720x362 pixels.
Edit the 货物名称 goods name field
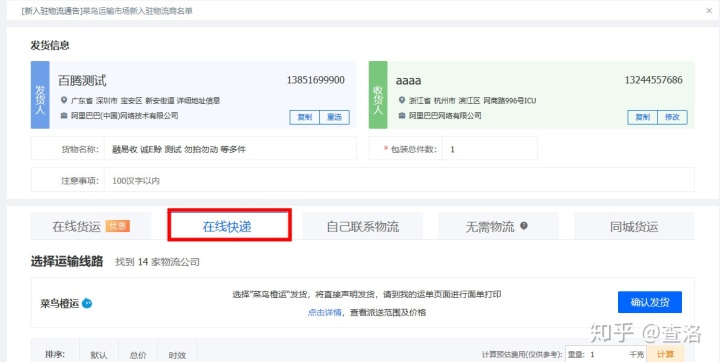click(x=230, y=148)
